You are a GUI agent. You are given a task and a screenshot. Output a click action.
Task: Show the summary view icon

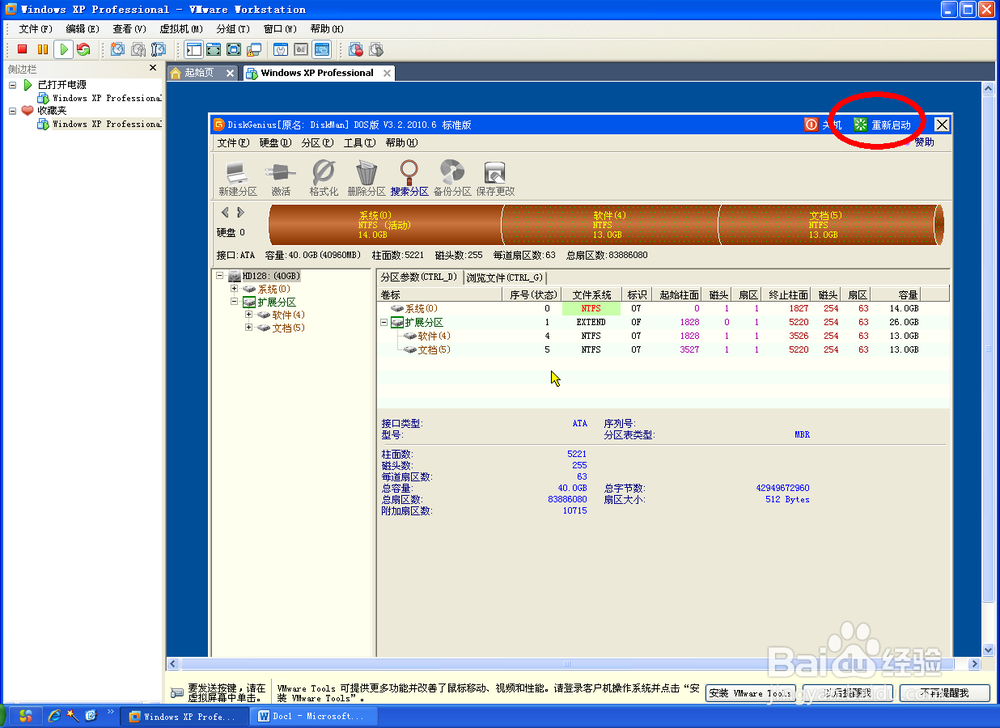[x=281, y=49]
